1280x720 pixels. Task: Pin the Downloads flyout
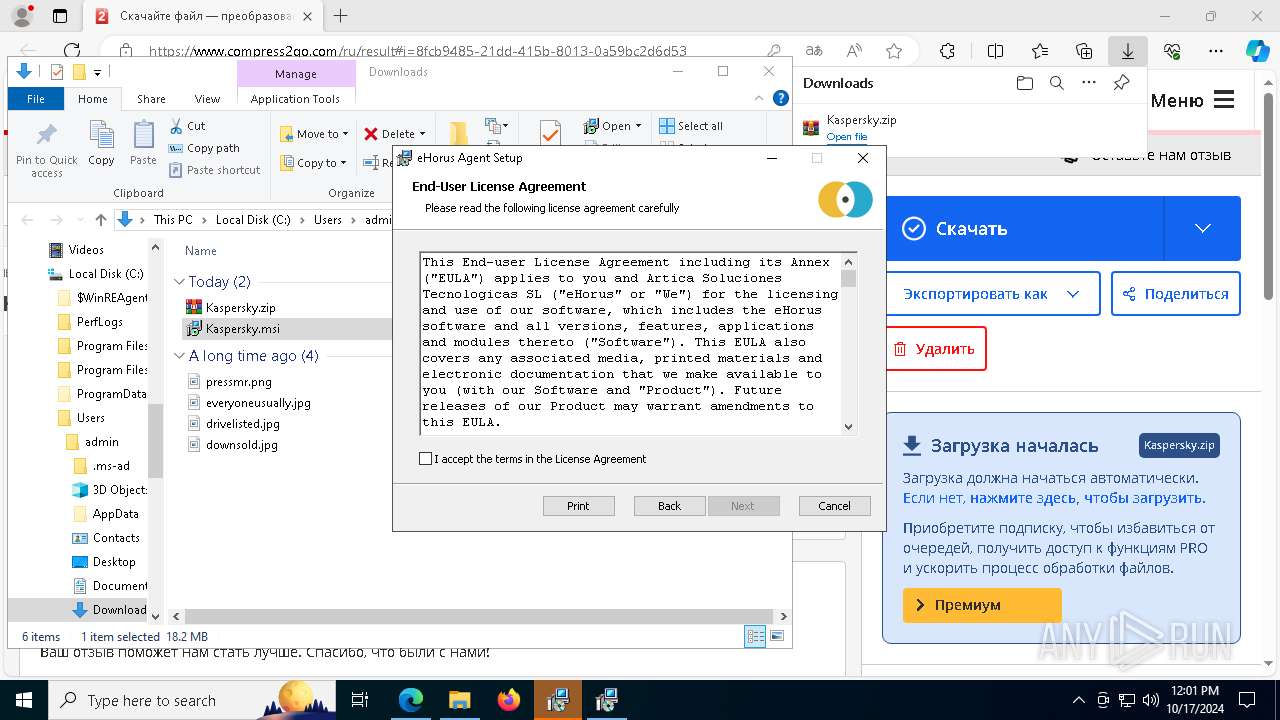(x=1121, y=83)
